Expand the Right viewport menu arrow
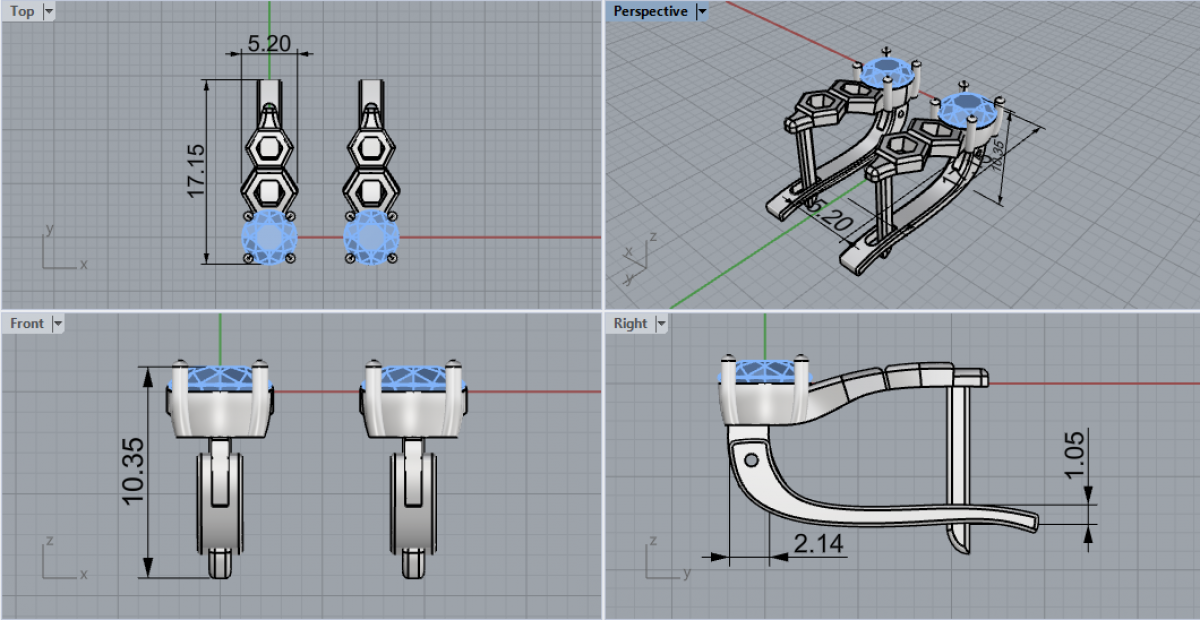This screenshot has width=1200, height=620. [660, 323]
